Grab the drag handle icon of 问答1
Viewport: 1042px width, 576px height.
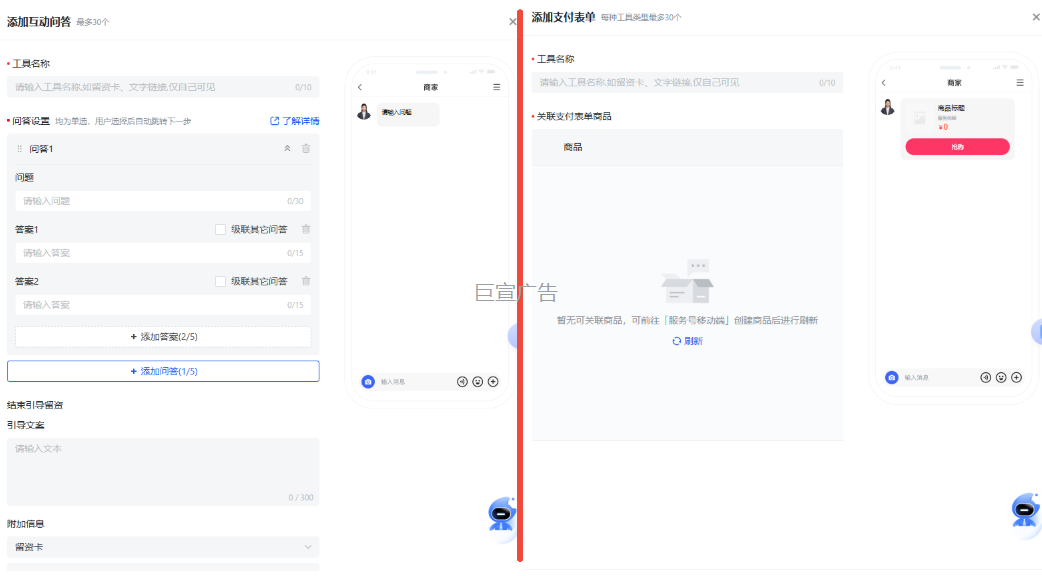pyautogui.click(x=19, y=148)
